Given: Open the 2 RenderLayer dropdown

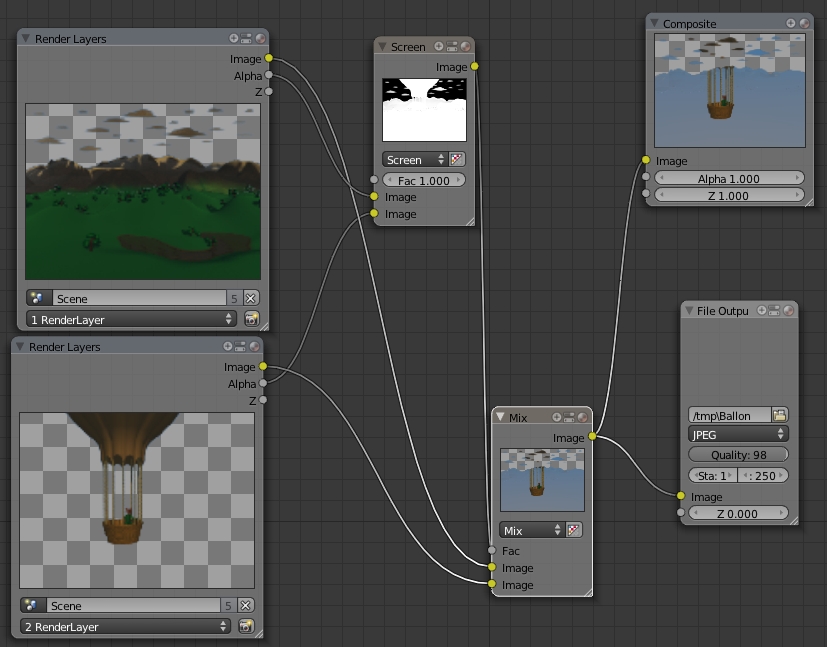Looking at the screenshot, I should tap(126, 626).
